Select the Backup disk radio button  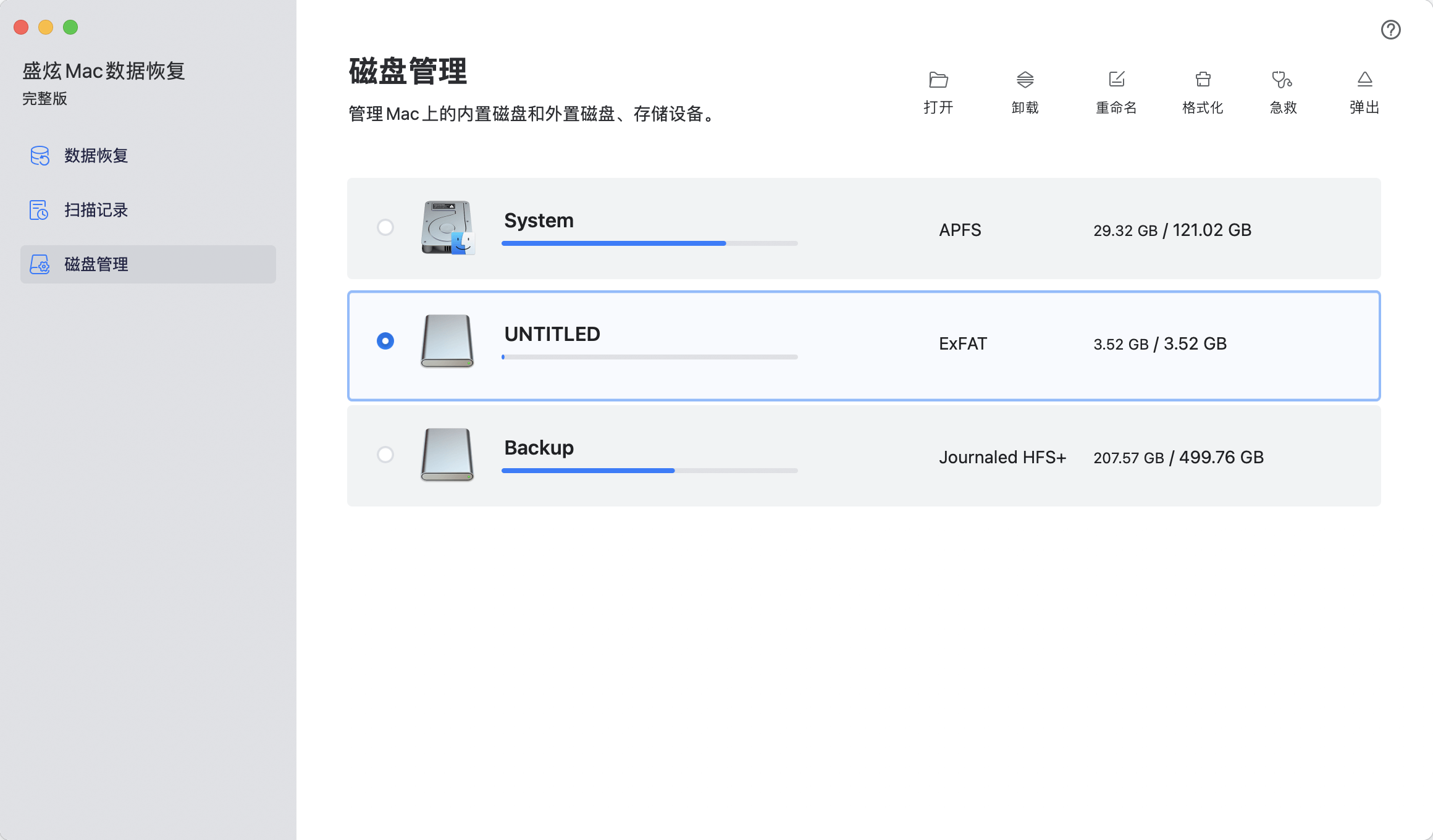(x=385, y=455)
